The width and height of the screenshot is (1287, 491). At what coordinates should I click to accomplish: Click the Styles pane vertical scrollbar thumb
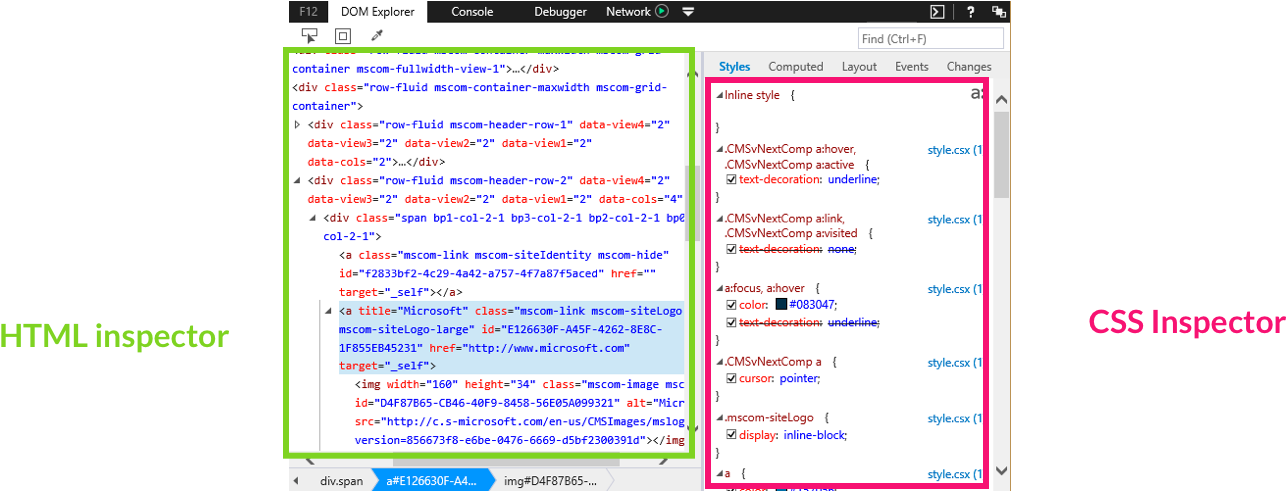coord(1001,155)
